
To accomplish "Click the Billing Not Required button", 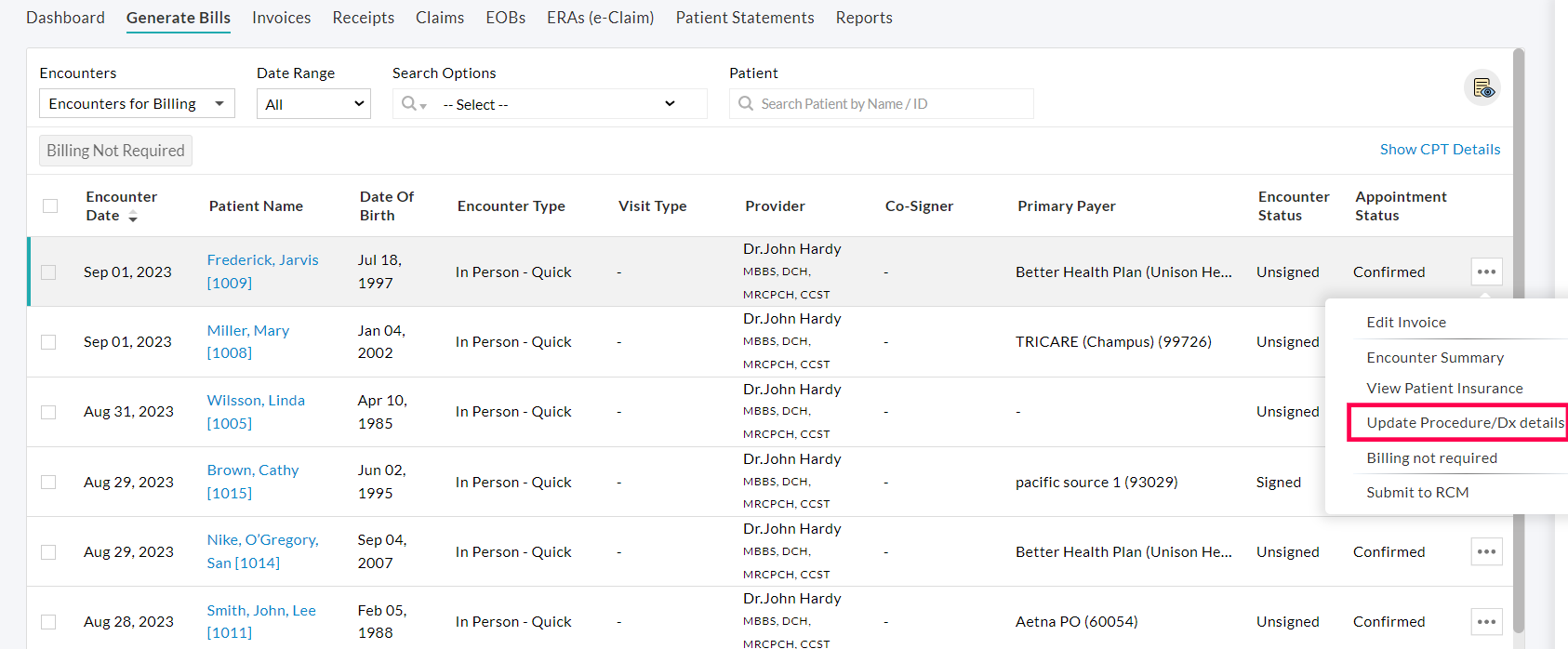I will pyautogui.click(x=115, y=151).
